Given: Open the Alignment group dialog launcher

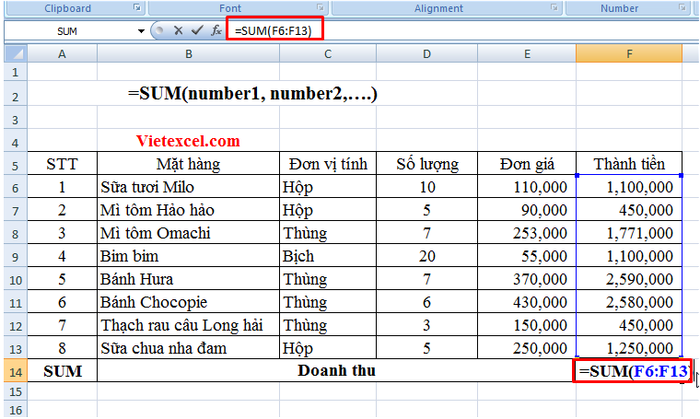Looking at the screenshot, I should (x=554, y=8).
